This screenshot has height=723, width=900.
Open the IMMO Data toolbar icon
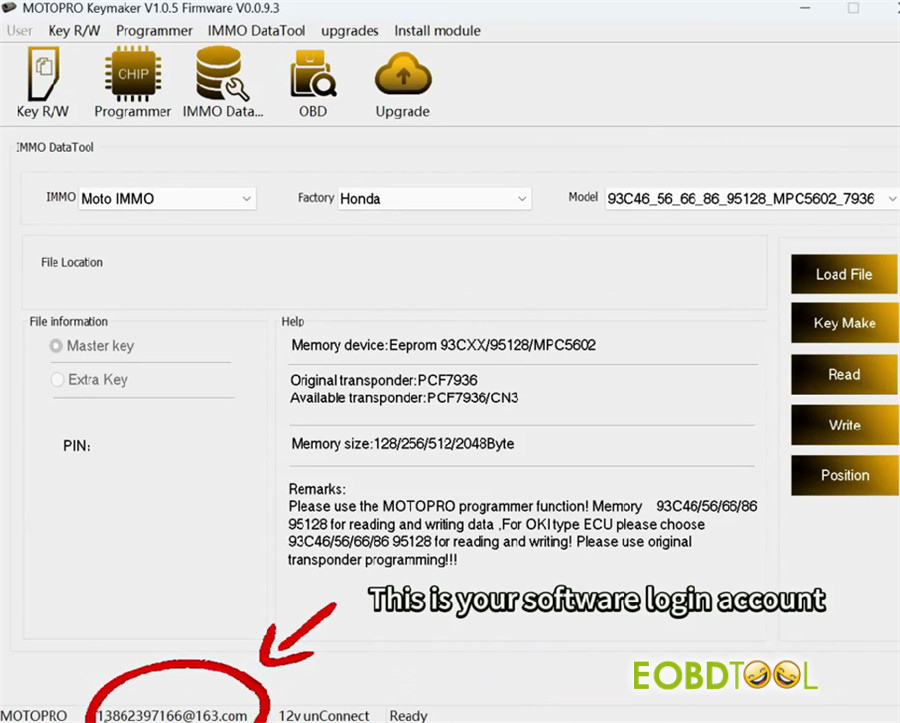[223, 83]
